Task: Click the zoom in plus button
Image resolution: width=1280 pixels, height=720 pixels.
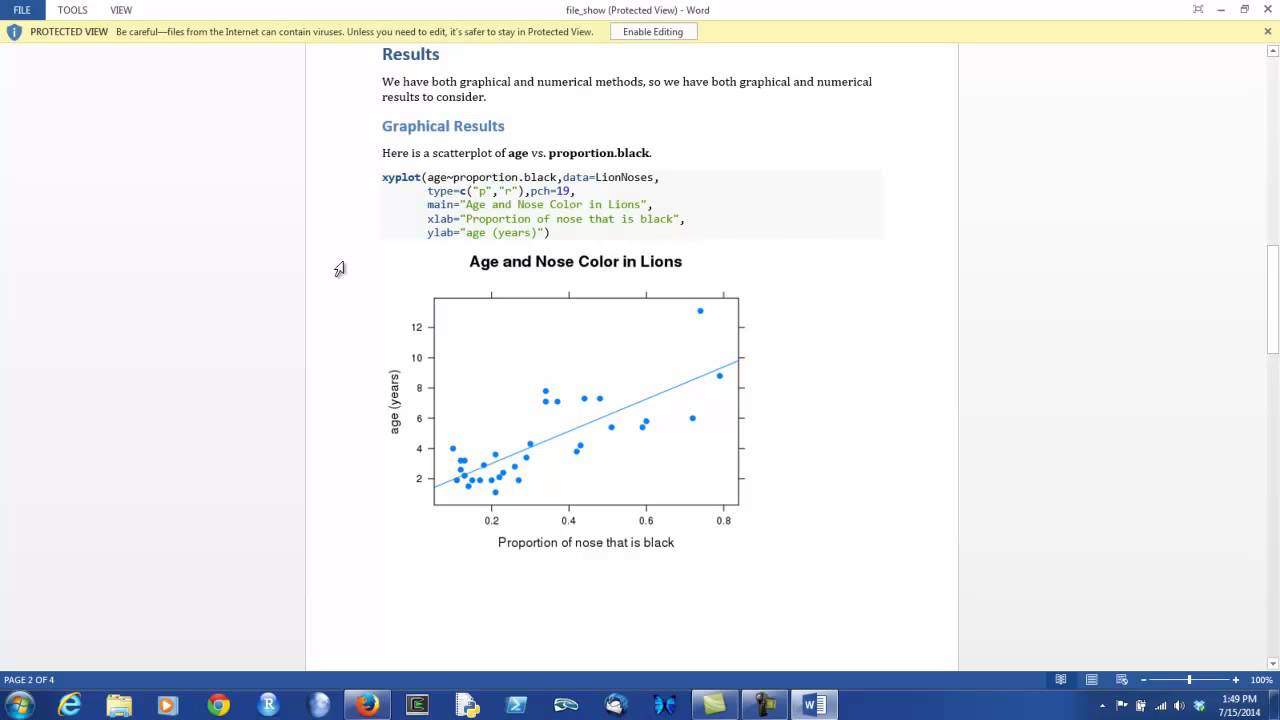Action: [1236, 680]
